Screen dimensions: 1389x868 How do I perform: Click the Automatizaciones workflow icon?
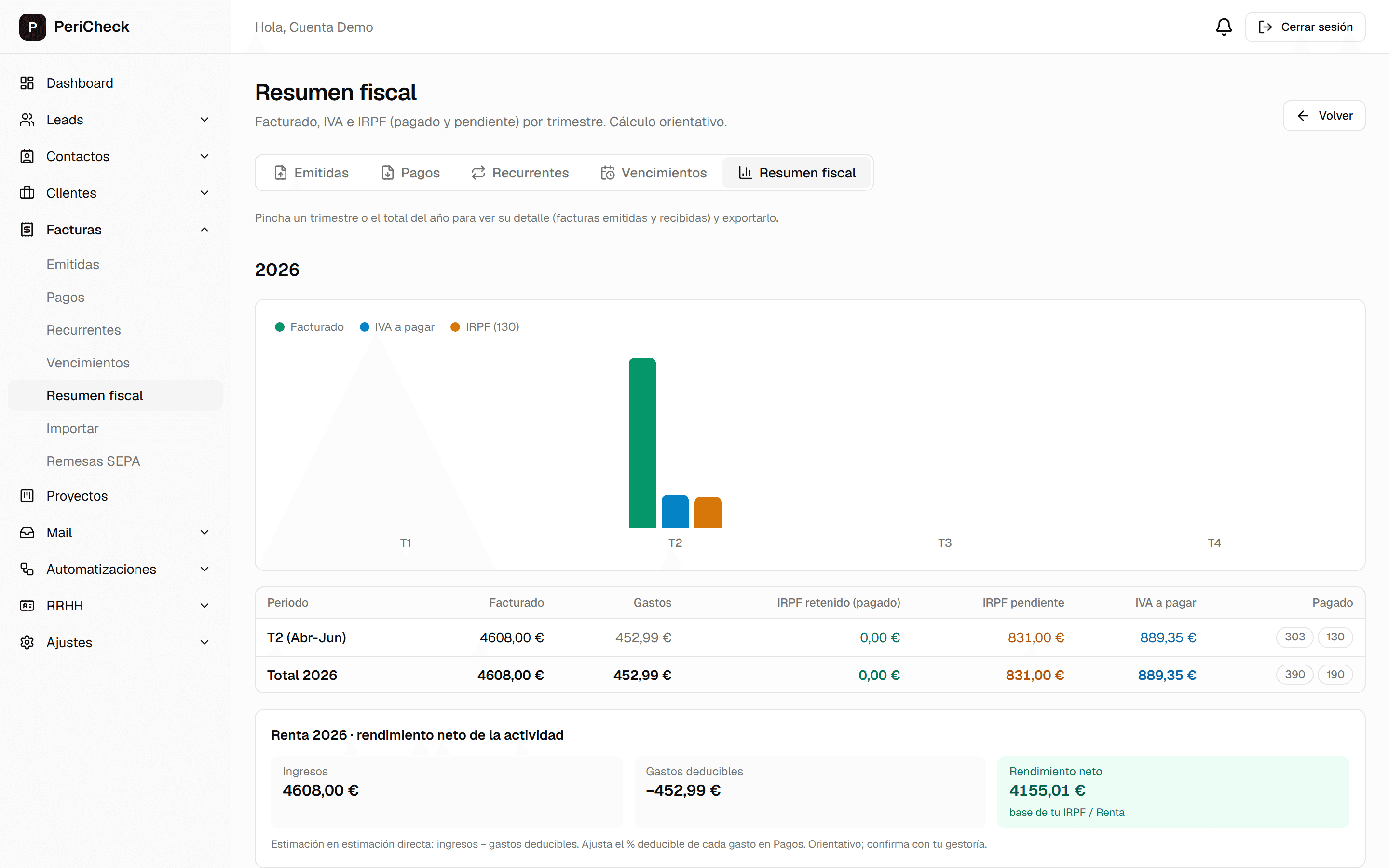pyautogui.click(x=27, y=569)
